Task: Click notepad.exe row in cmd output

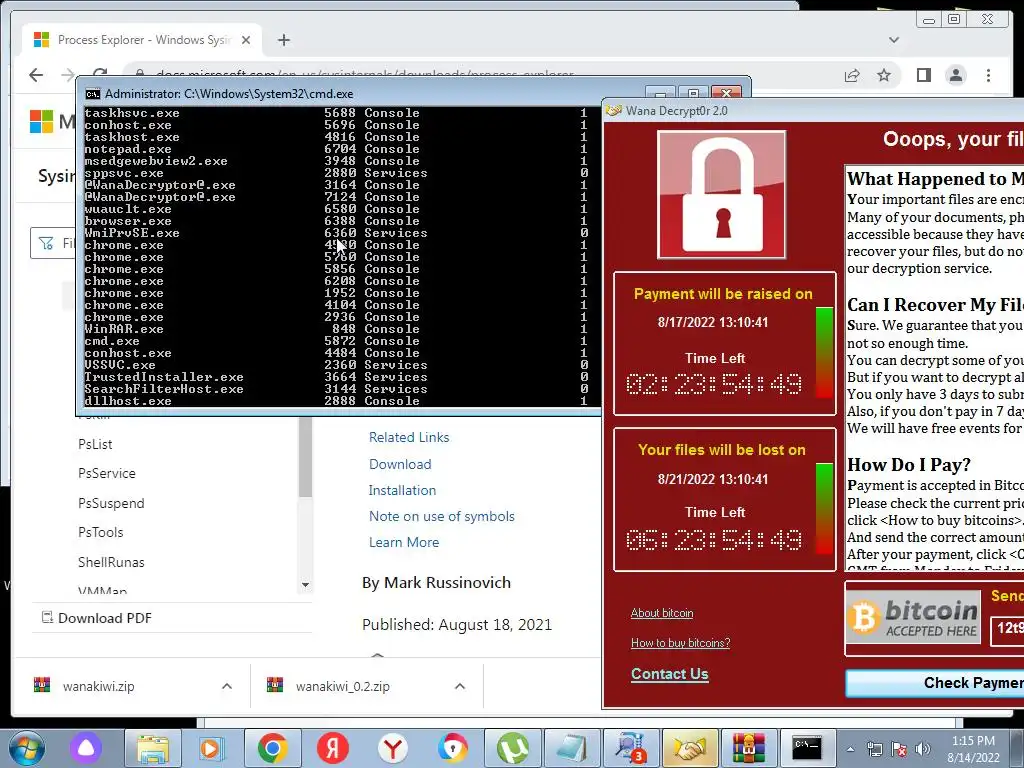Action: [x=336, y=149]
